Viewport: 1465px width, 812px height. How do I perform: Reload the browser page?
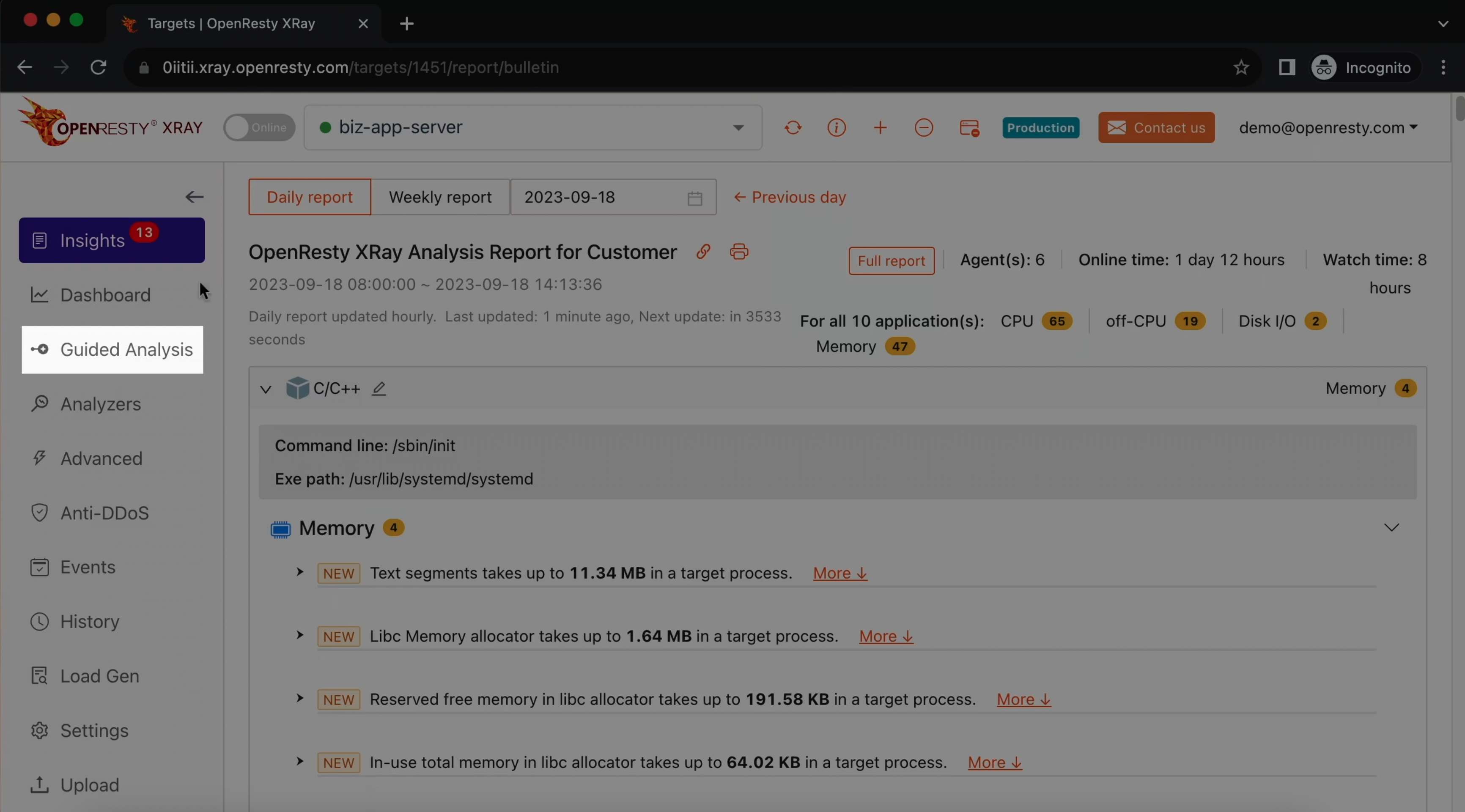(99, 67)
